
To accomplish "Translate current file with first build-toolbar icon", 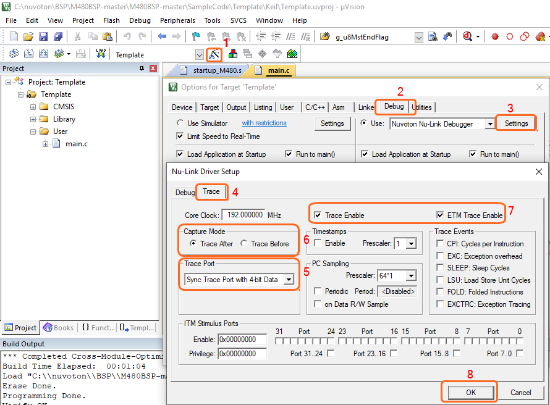I will tap(14, 54).
